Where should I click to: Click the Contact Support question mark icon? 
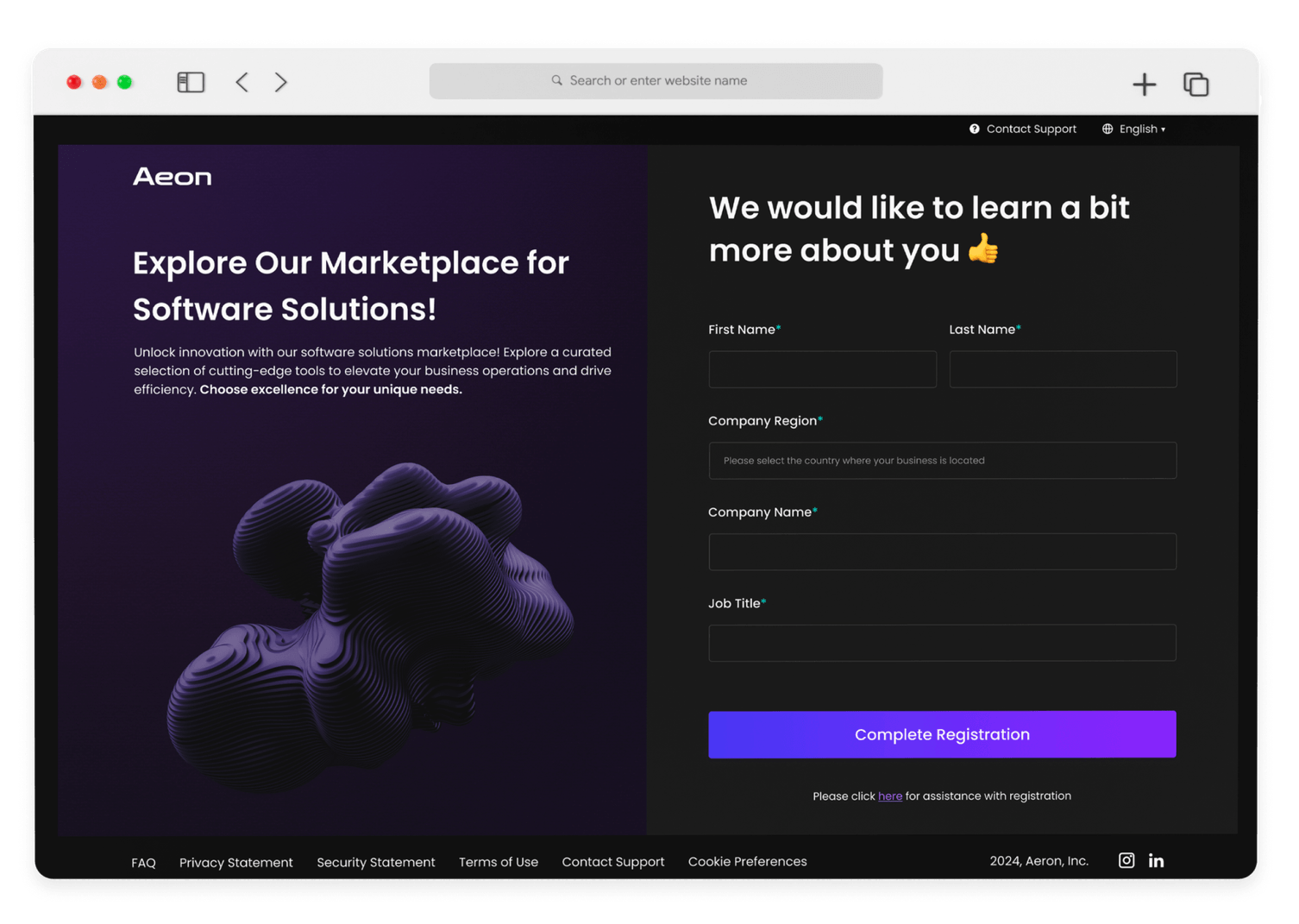pos(975,129)
